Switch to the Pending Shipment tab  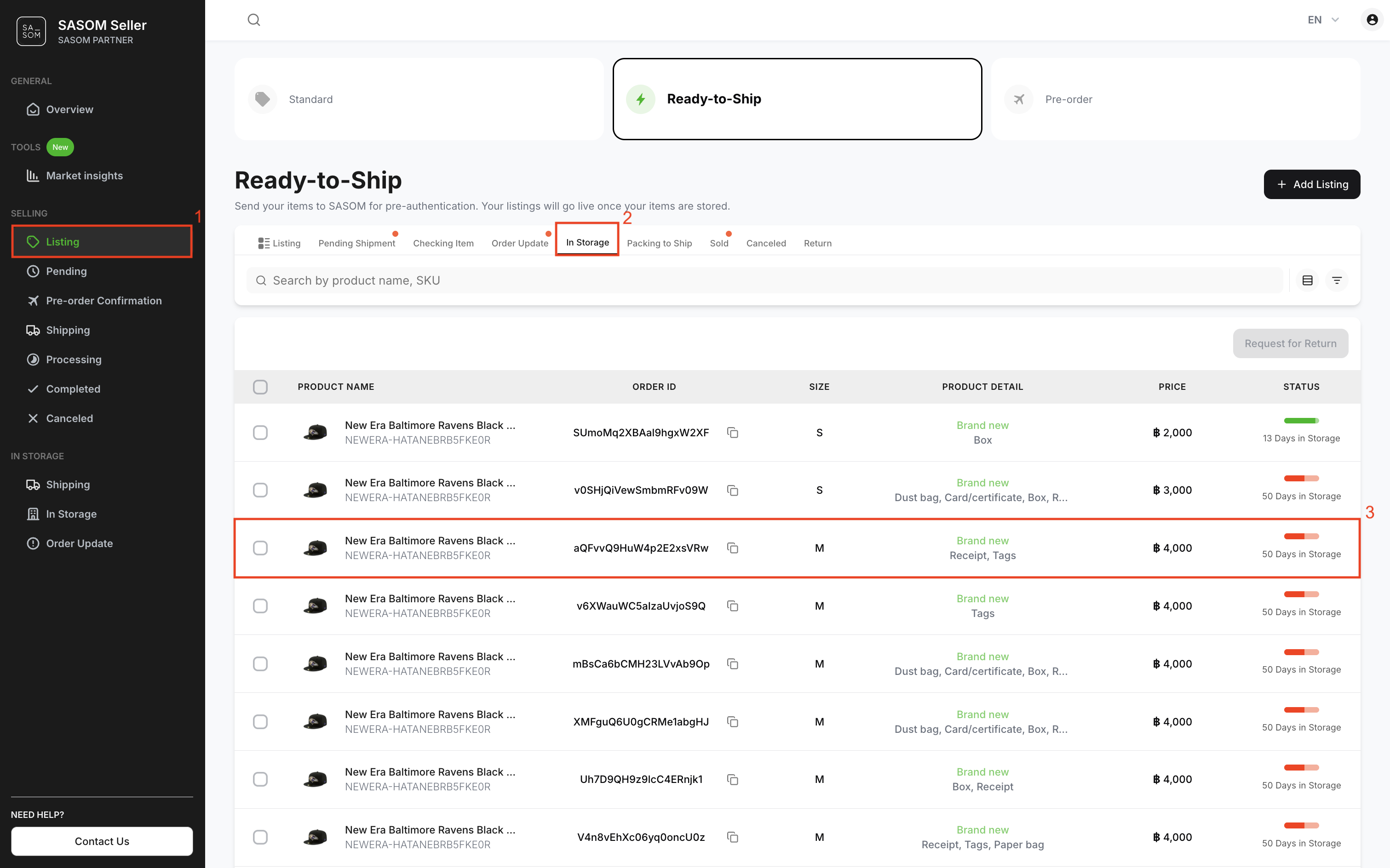tap(356, 243)
